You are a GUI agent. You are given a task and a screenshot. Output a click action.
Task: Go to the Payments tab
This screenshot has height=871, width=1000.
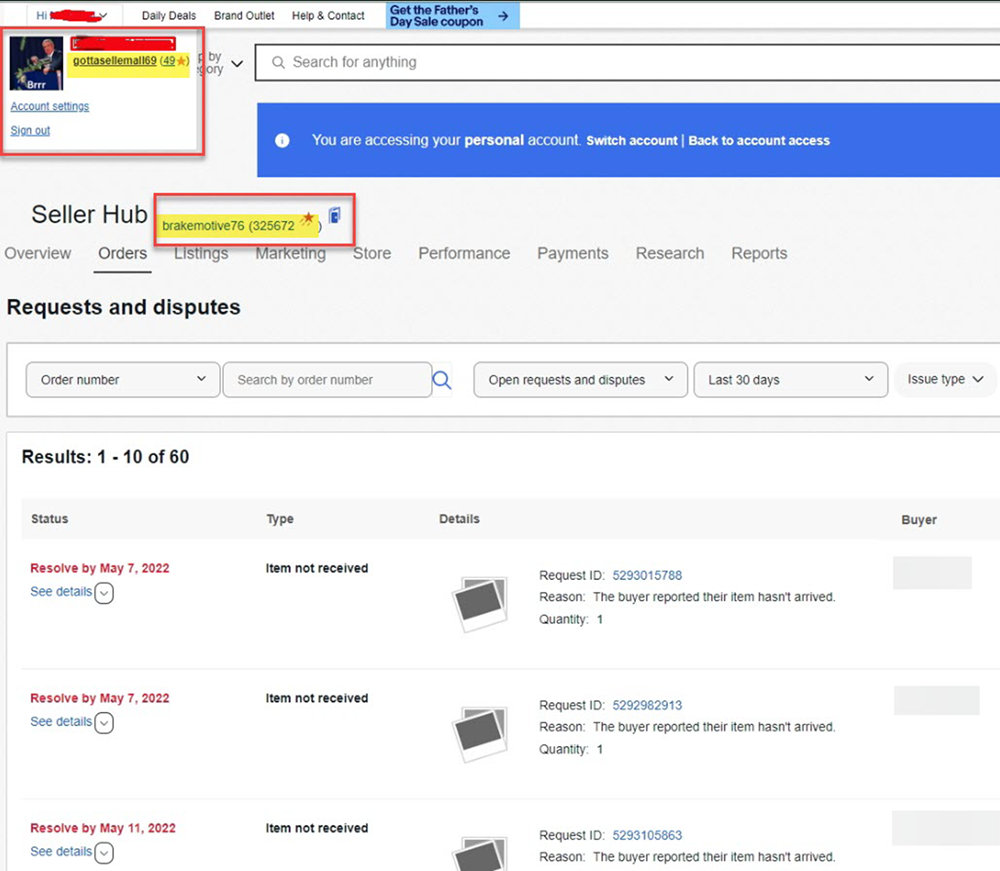coord(572,254)
